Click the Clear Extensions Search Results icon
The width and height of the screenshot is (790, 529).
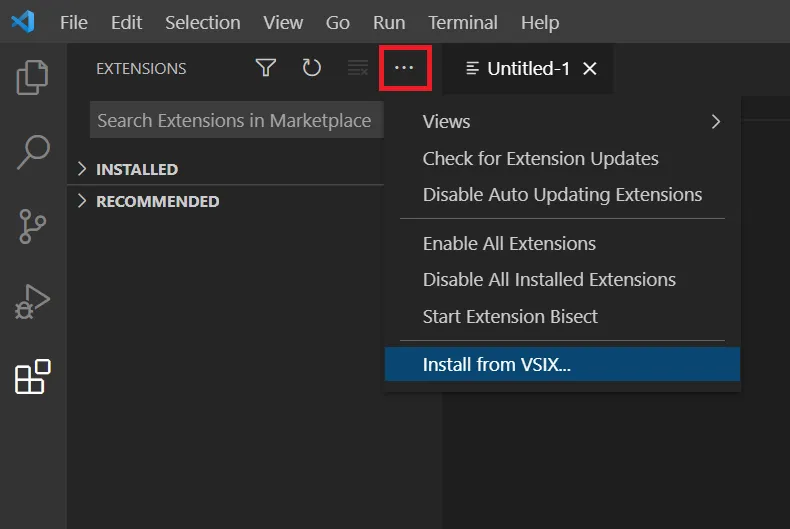pos(358,68)
